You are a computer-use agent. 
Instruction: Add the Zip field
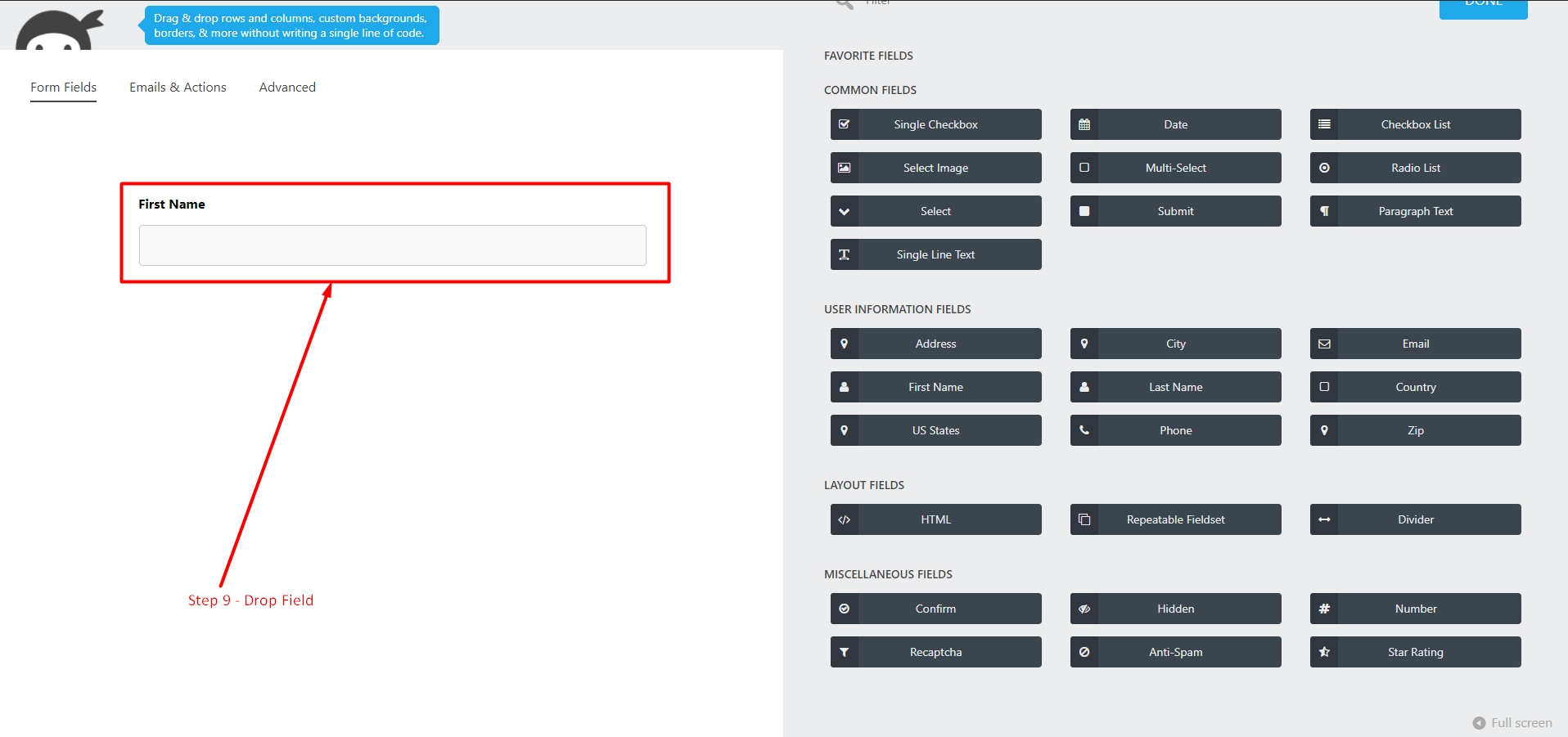pos(1415,430)
